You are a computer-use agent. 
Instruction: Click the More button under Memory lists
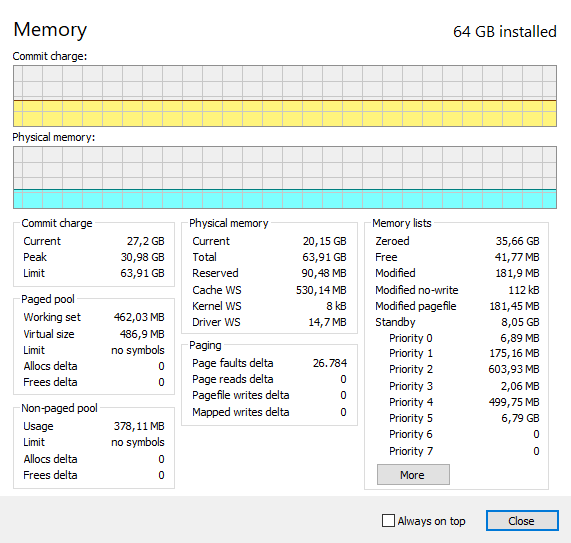(x=413, y=475)
